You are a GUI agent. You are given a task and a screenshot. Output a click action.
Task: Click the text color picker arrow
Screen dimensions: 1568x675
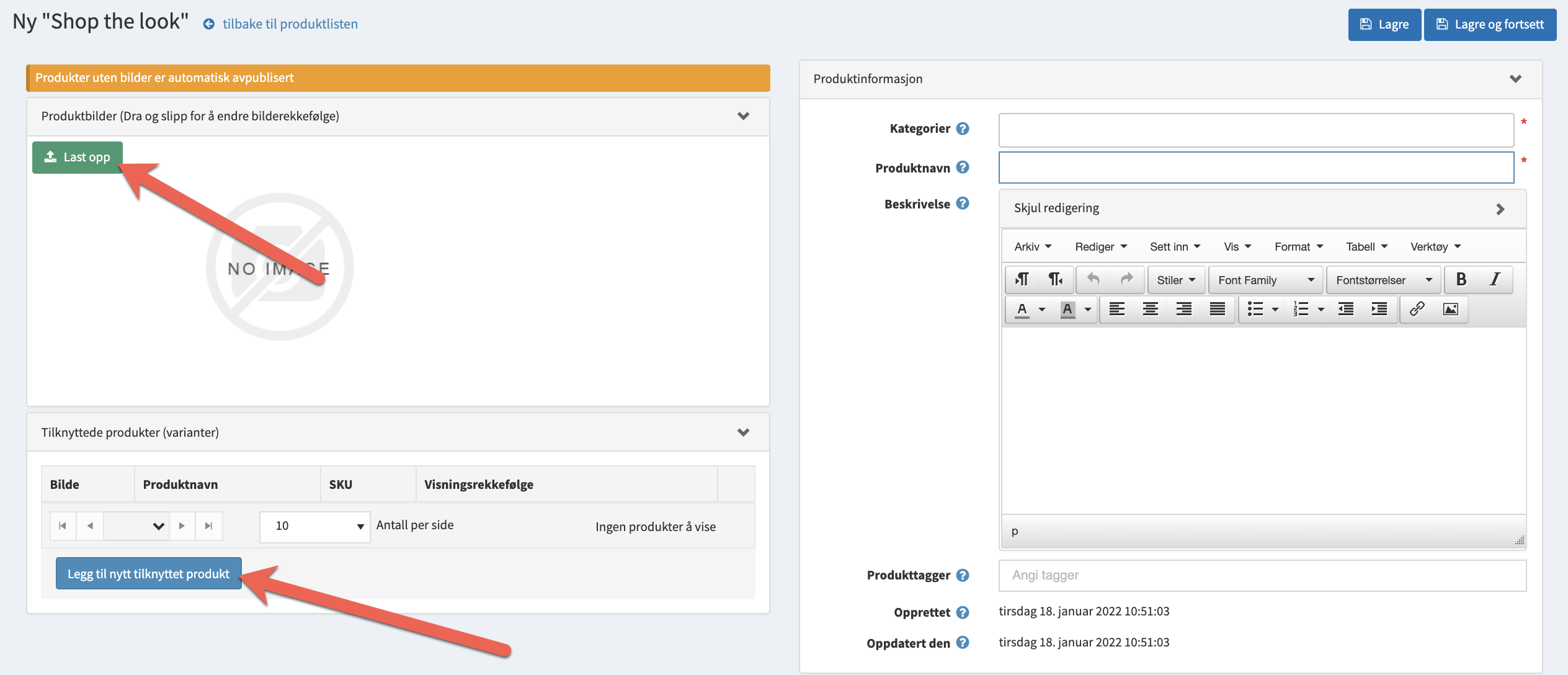(1042, 309)
